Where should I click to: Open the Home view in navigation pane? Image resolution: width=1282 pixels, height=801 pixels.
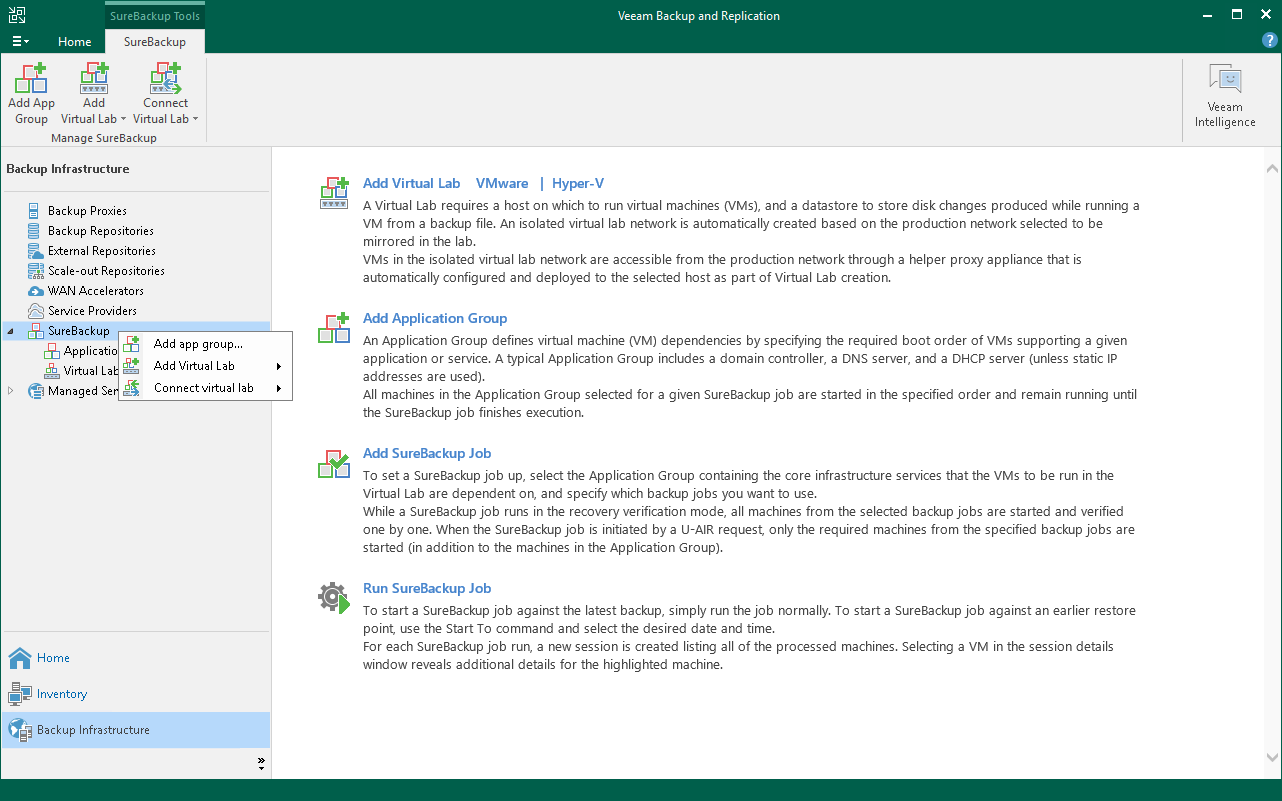coord(136,658)
